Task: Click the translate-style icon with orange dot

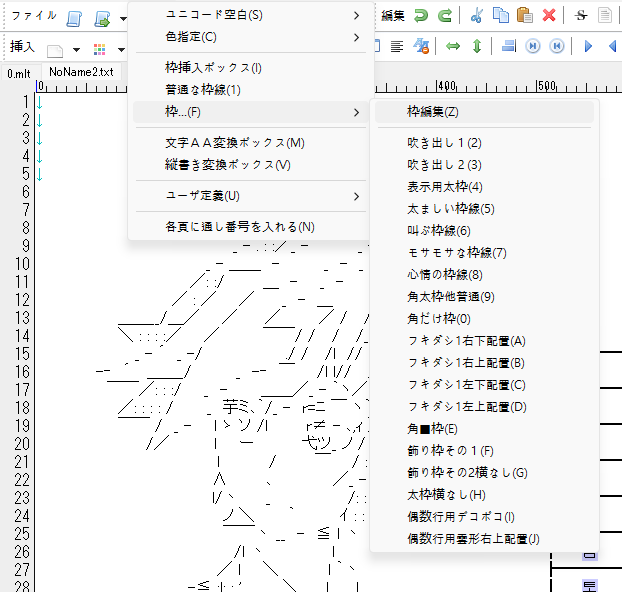Action: click(x=421, y=46)
